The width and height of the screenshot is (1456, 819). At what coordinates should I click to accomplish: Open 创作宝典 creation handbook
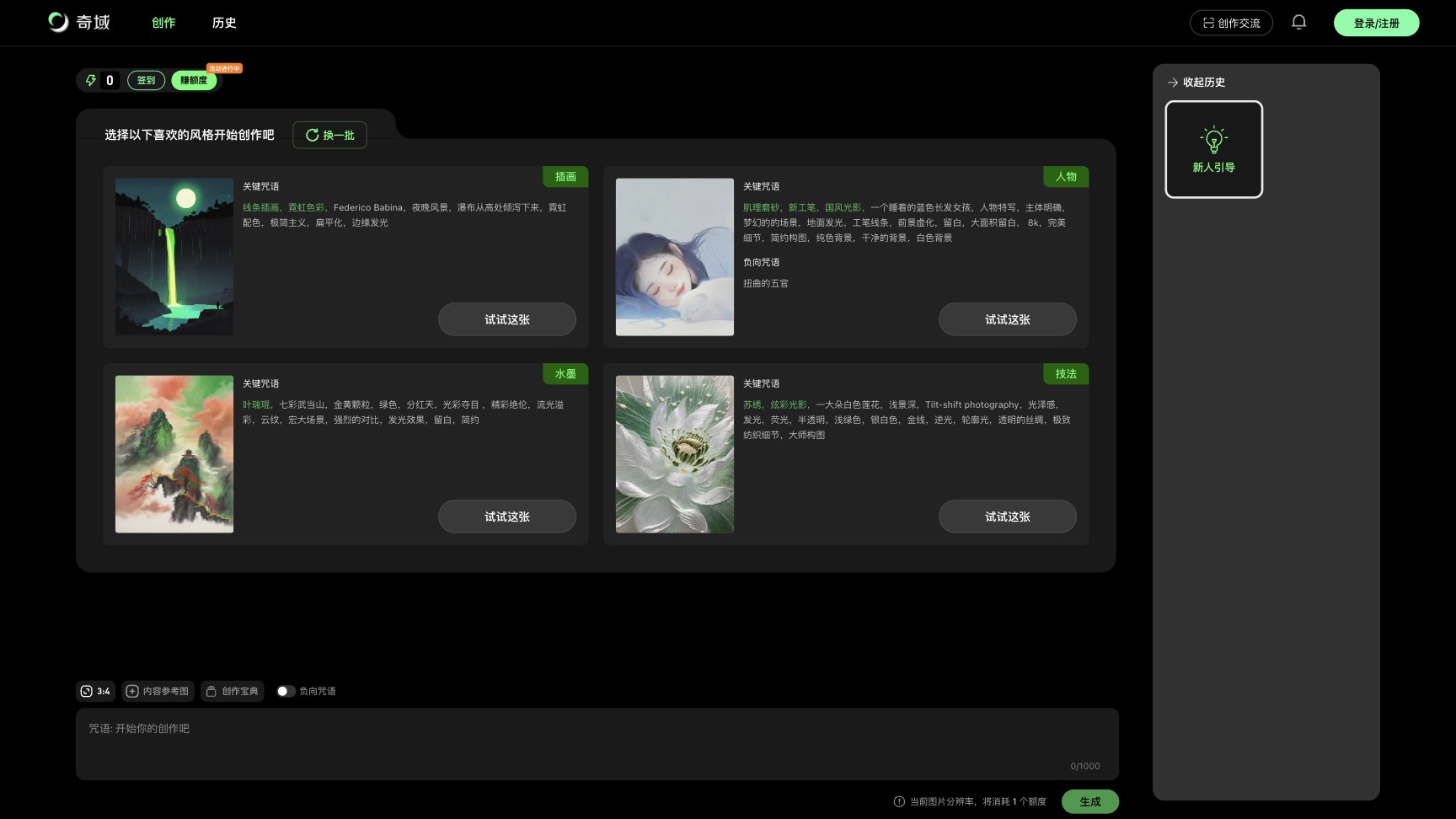(233, 691)
